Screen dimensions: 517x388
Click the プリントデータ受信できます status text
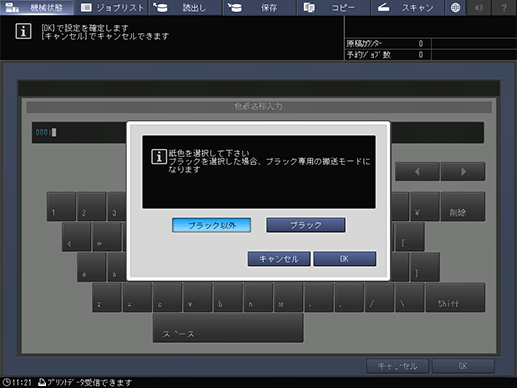pyautogui.click(x=89, y=382)
